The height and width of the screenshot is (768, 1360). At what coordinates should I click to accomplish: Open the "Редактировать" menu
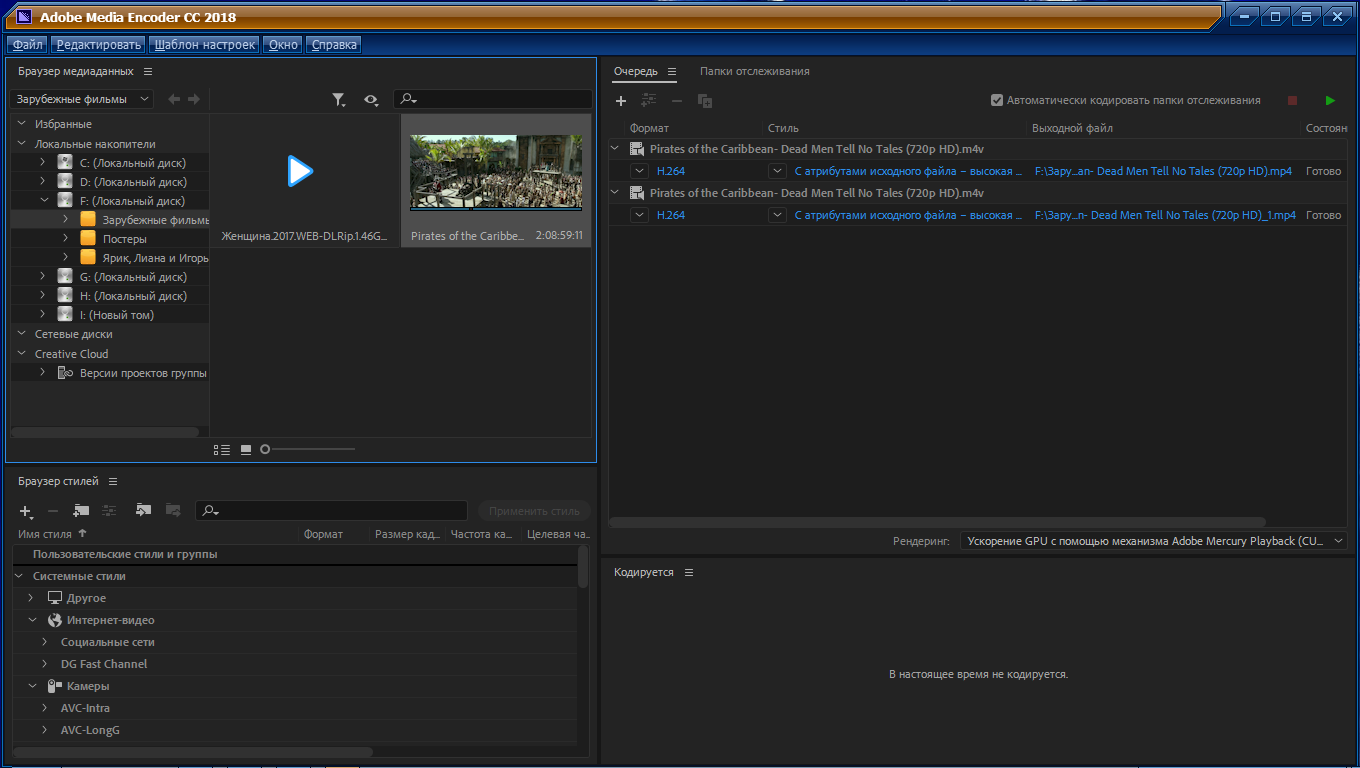tap(99, 45)
